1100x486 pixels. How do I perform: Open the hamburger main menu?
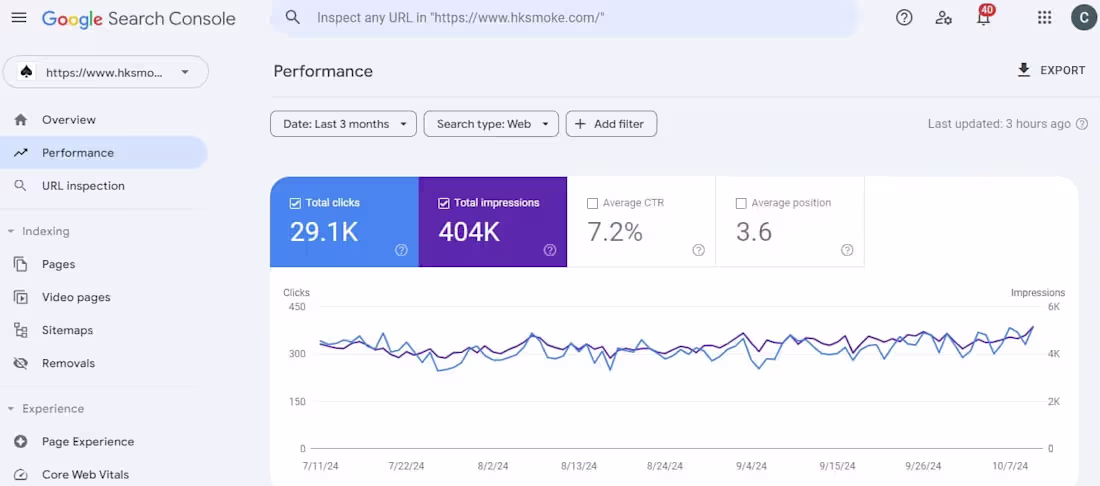pos(19,18)
